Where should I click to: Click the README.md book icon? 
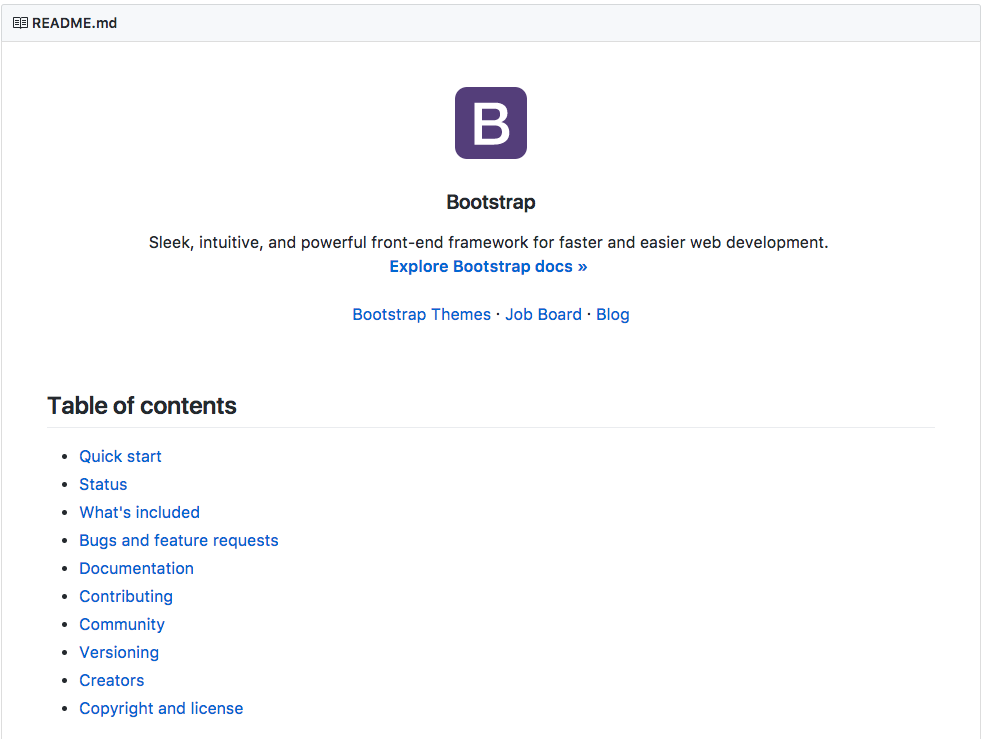click(x=20, y=23)
